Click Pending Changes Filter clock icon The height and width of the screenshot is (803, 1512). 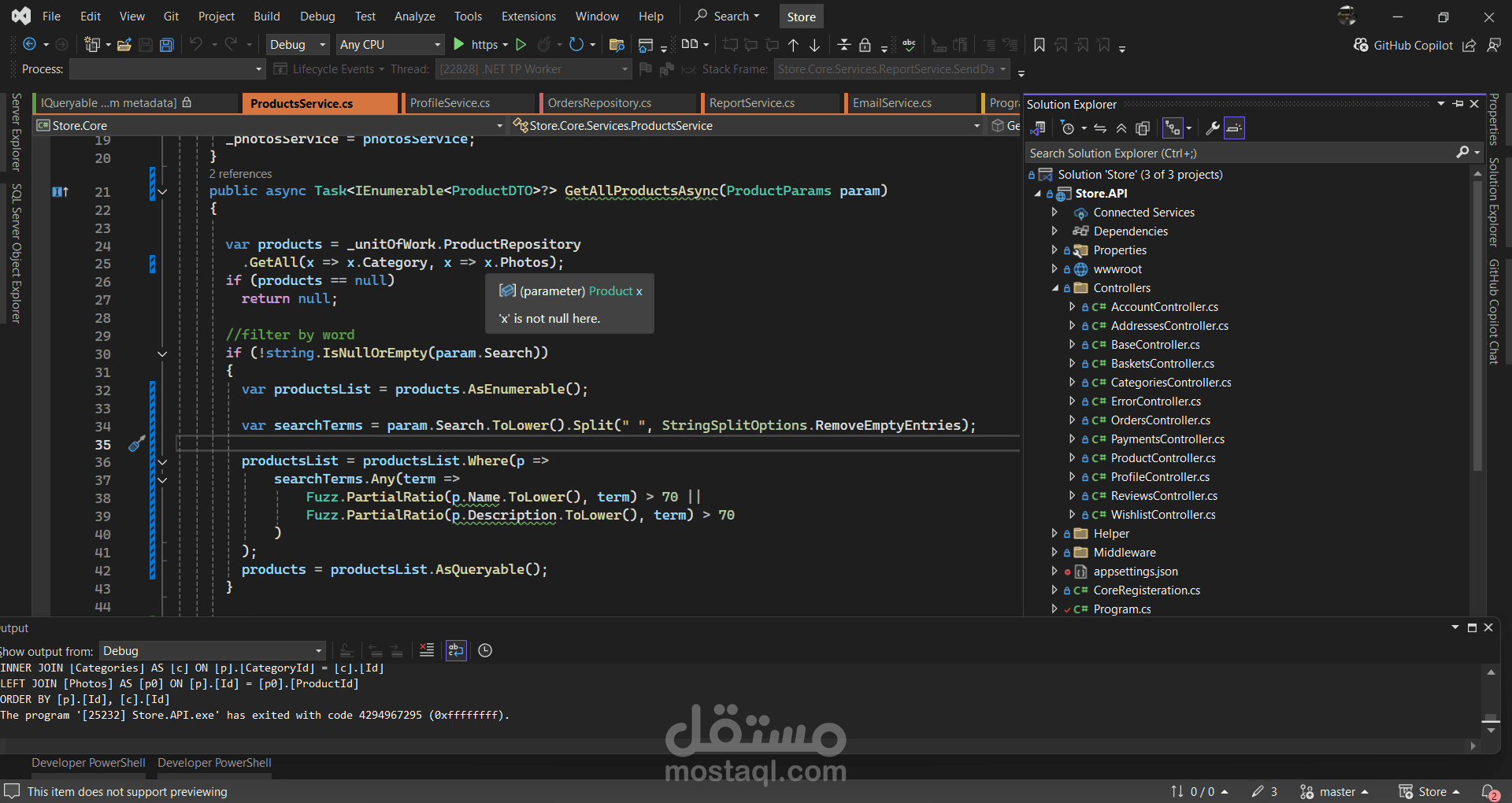pos(1068,128)
